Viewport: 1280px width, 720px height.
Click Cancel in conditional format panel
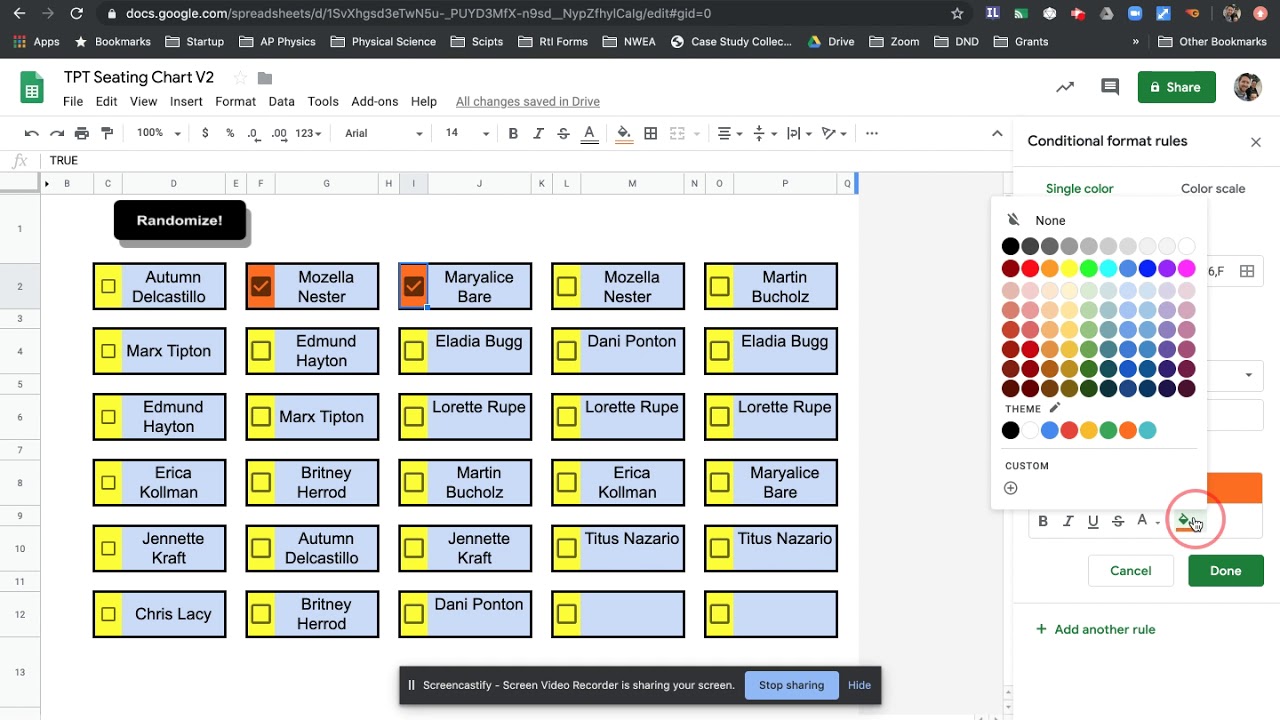coord(1130,570)
